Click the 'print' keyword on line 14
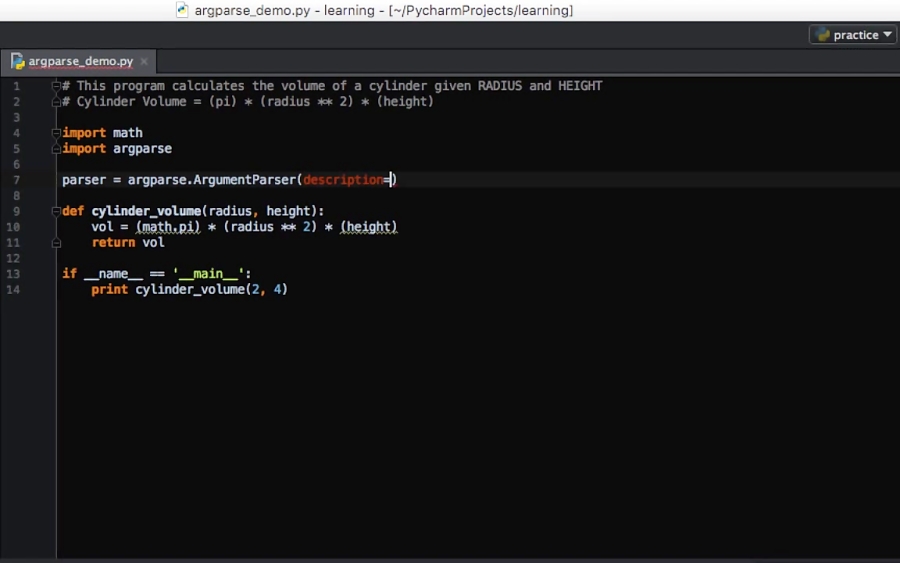The height and width of the screenshot is (563, 900). (110, 289)
